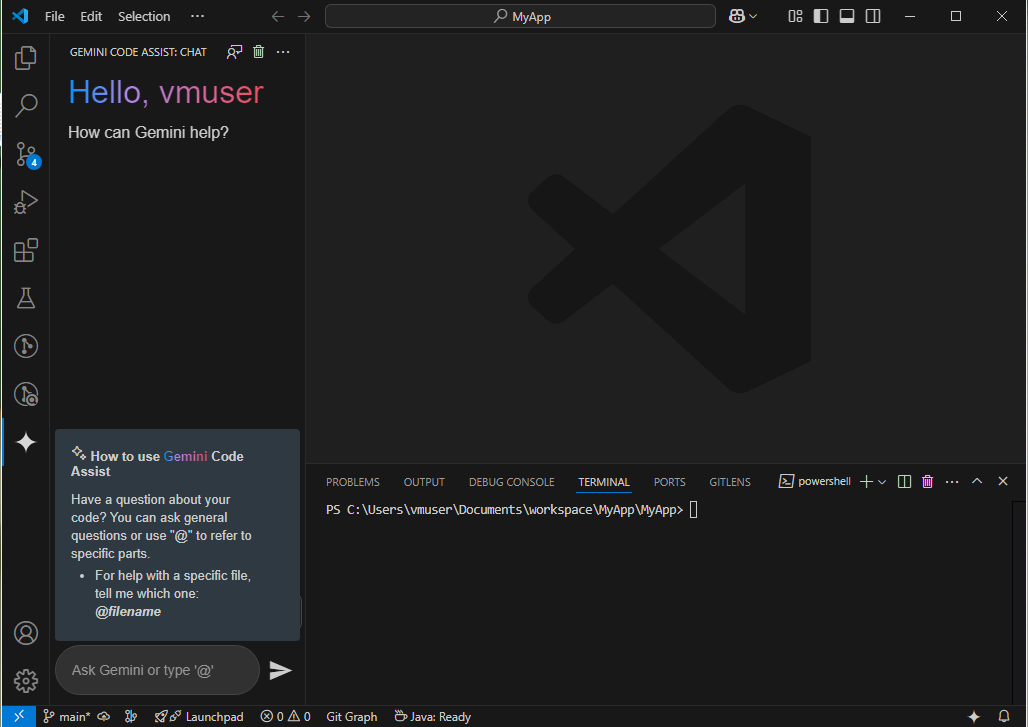Open Git Graph from the status bar
This screenshot has width=1028, height=727.
[351, 717]
